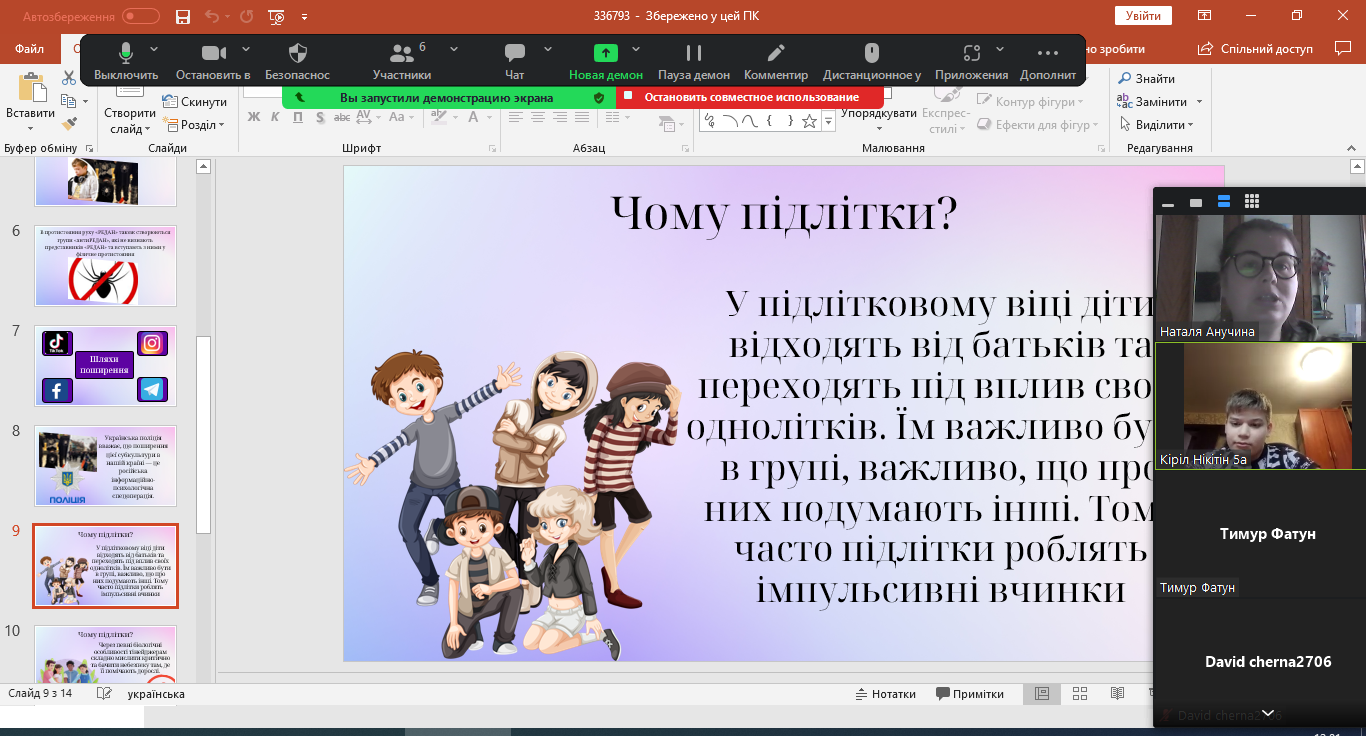Cut selection with scissors icon
The image size is (1366, 736).
[69, 78]
